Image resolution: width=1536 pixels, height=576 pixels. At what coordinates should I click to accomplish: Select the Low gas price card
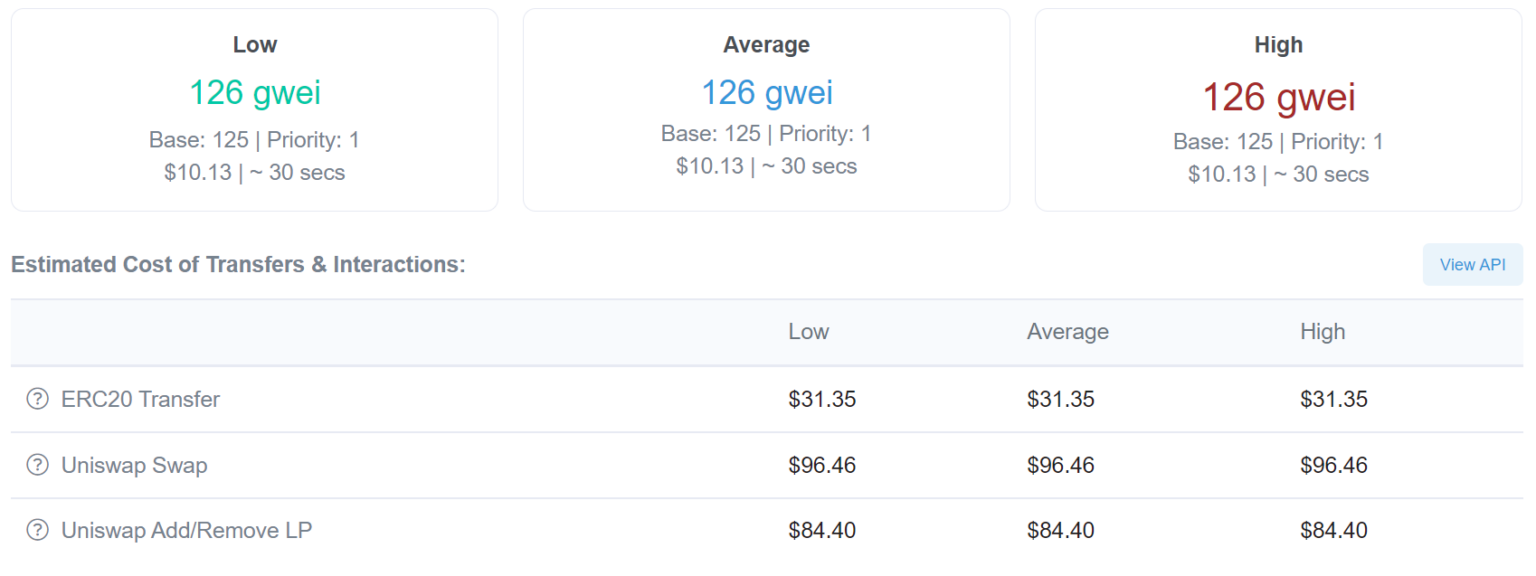pyautogui.click(x=254, y=110)
